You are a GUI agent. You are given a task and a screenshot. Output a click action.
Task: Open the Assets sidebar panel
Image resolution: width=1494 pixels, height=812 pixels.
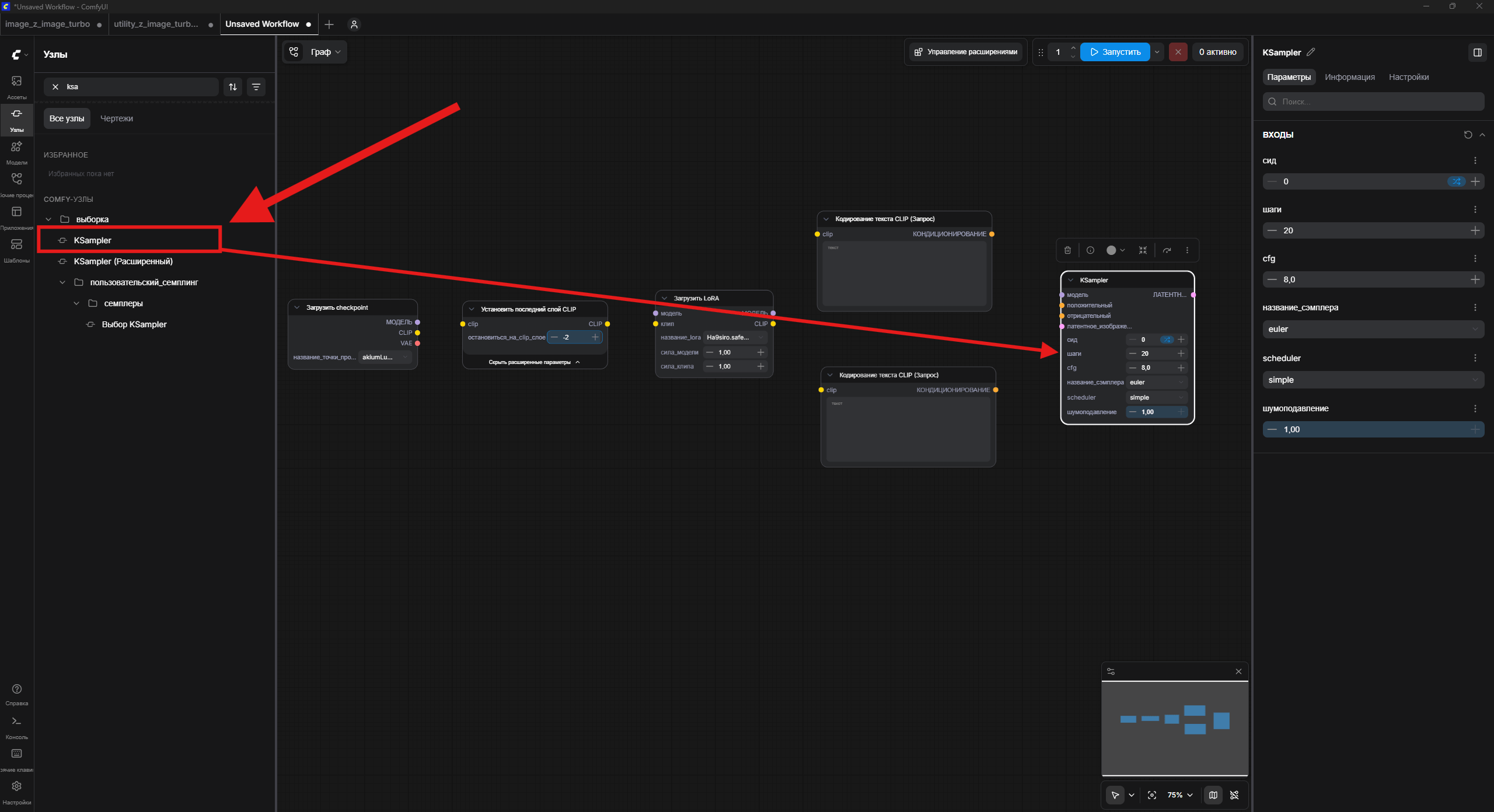[x=17, y=86]
